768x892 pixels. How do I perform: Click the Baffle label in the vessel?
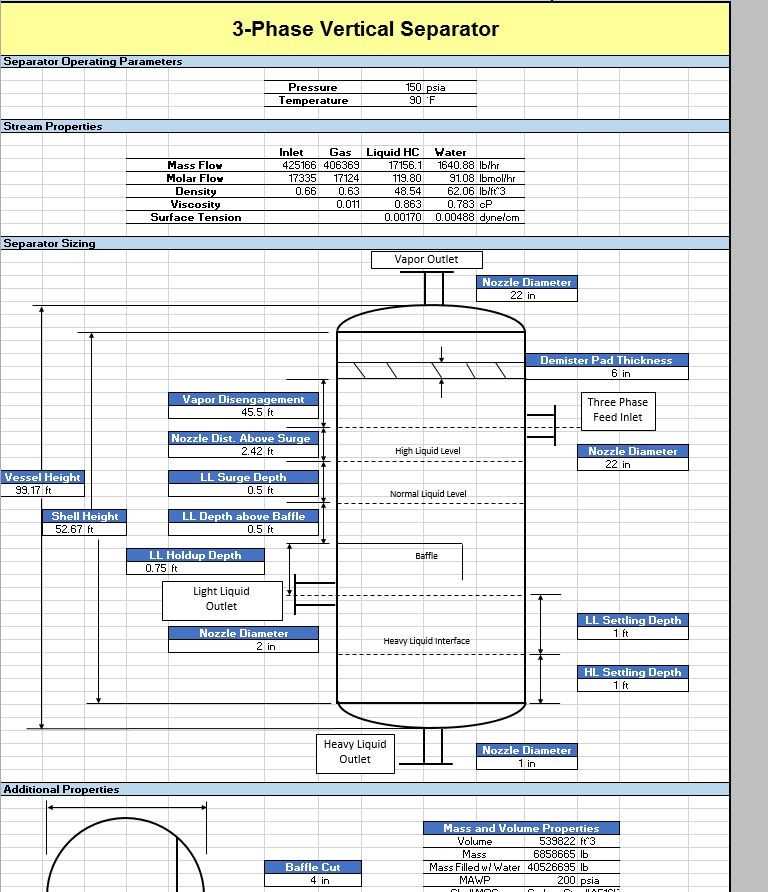pyautogui.click(x=427, y=556)
